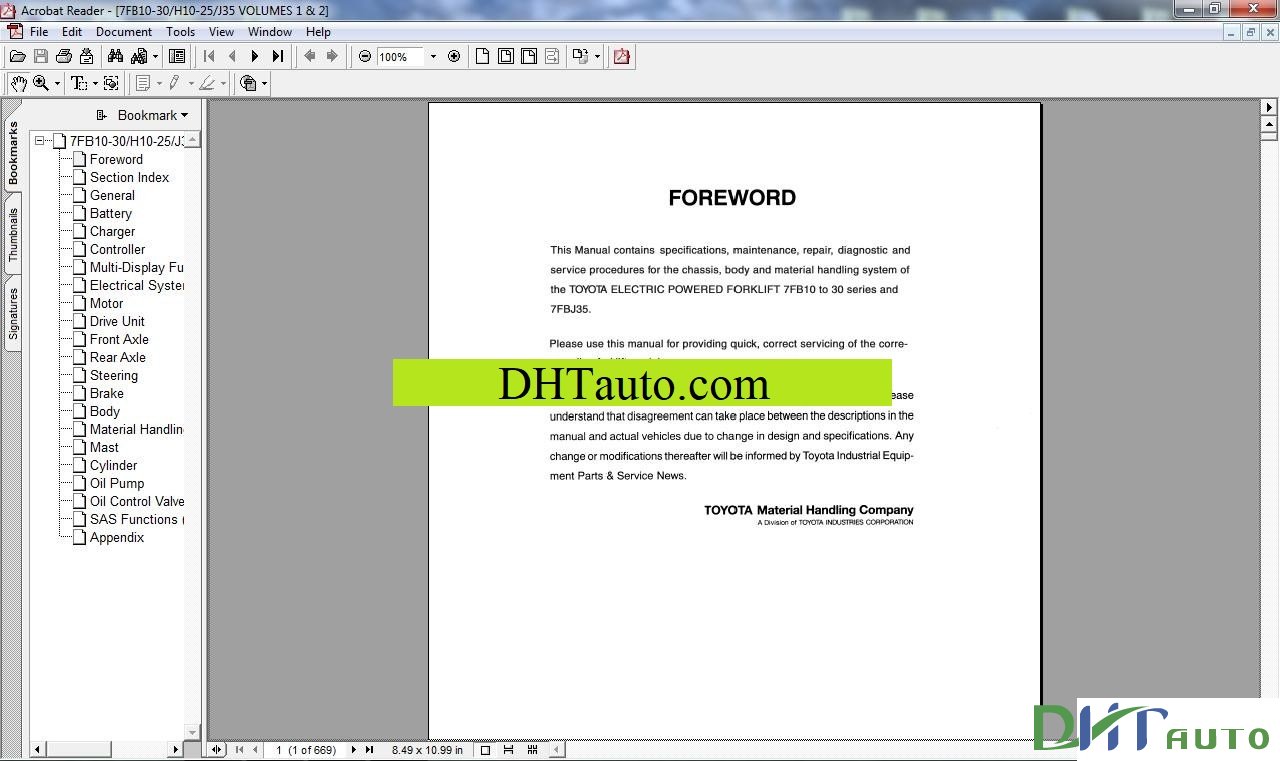Click the email document icon beside print
The width and height of the screenshot is (1280, 761).
(x=87, y=56)
